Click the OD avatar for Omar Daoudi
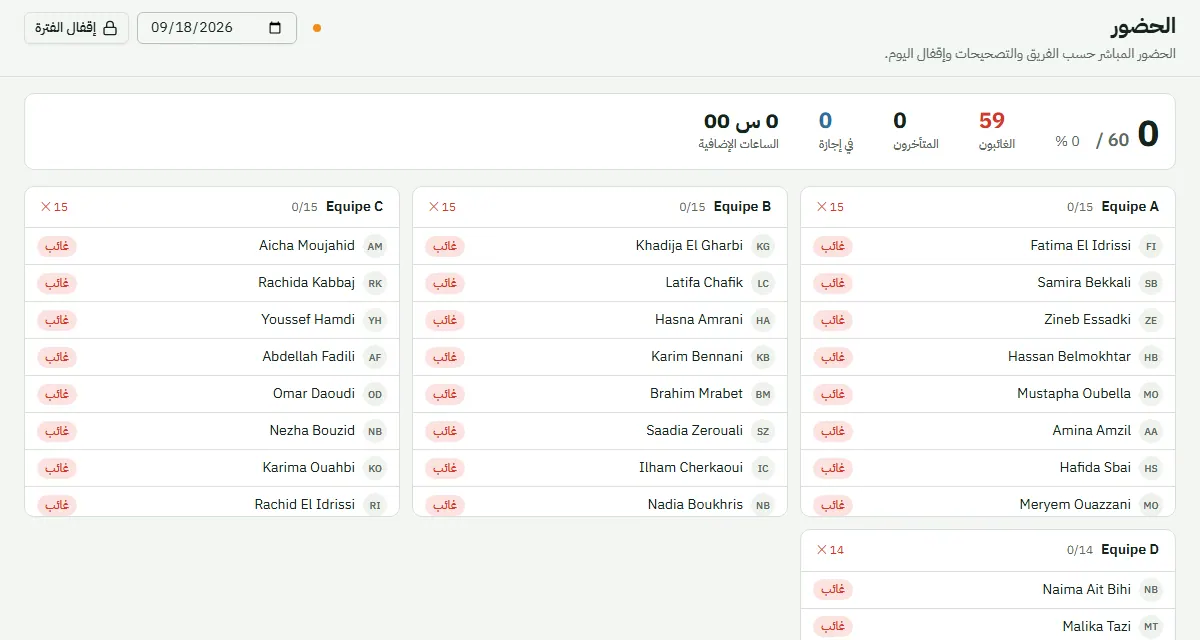Viewport: 1200px width, 640px height. pyautogui.click(x=375, y=394)
